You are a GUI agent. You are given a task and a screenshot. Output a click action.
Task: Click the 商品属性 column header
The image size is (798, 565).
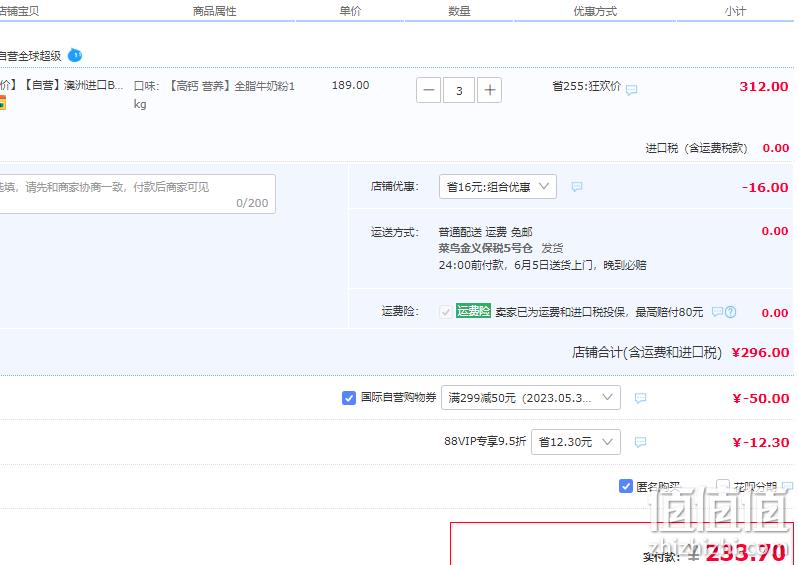(x=214, y=11)
